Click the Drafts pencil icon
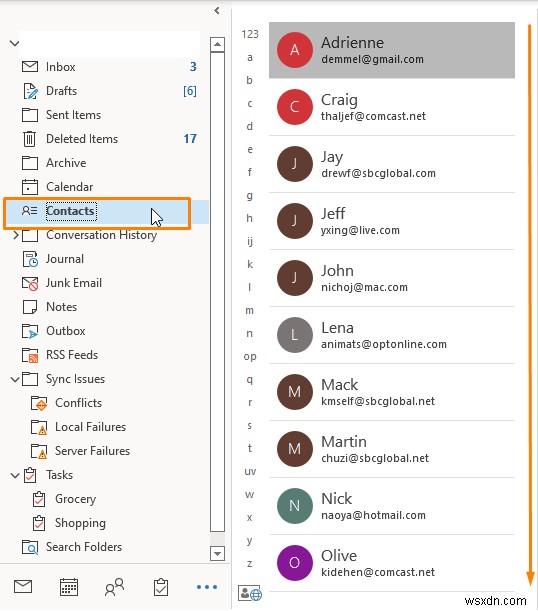Image resolution: width=538 pixels, height=611 pixels. click(30, 91)
